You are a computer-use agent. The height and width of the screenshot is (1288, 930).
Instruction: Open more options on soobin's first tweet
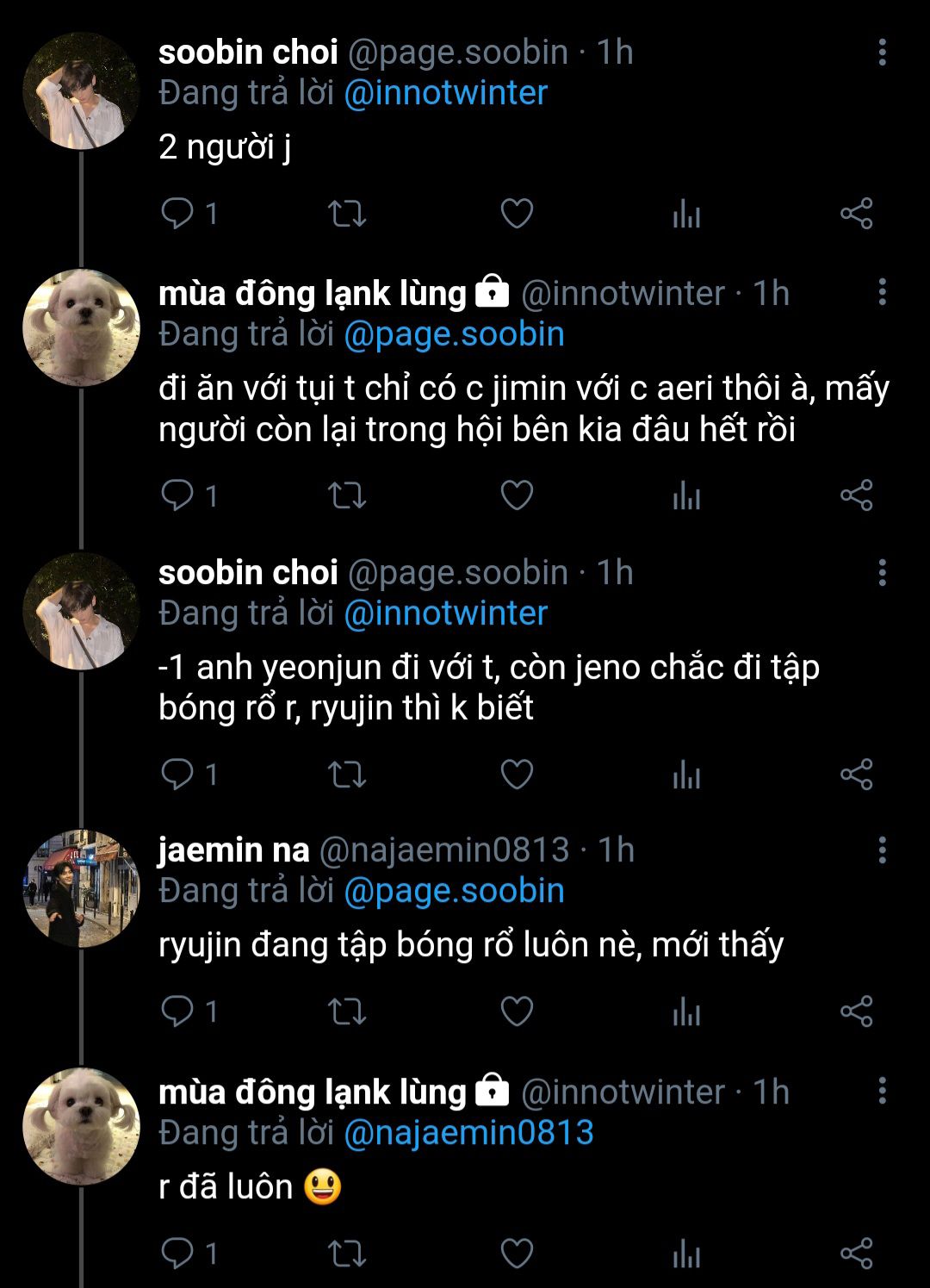[x=882, y=53]
